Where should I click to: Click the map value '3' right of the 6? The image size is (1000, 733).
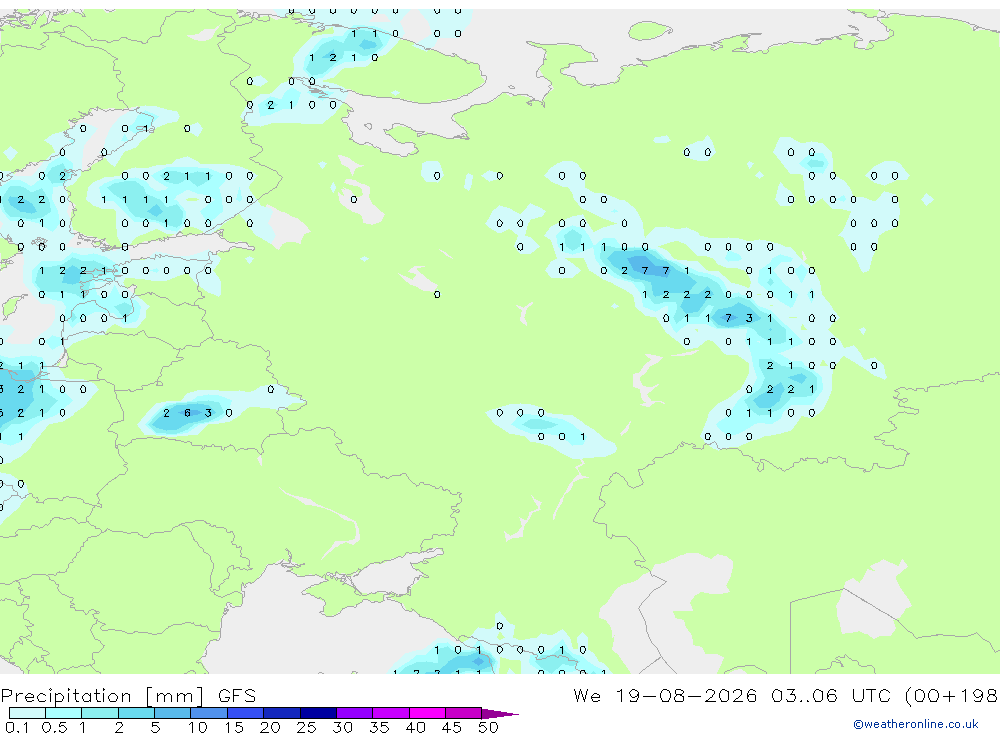point(208,413)
